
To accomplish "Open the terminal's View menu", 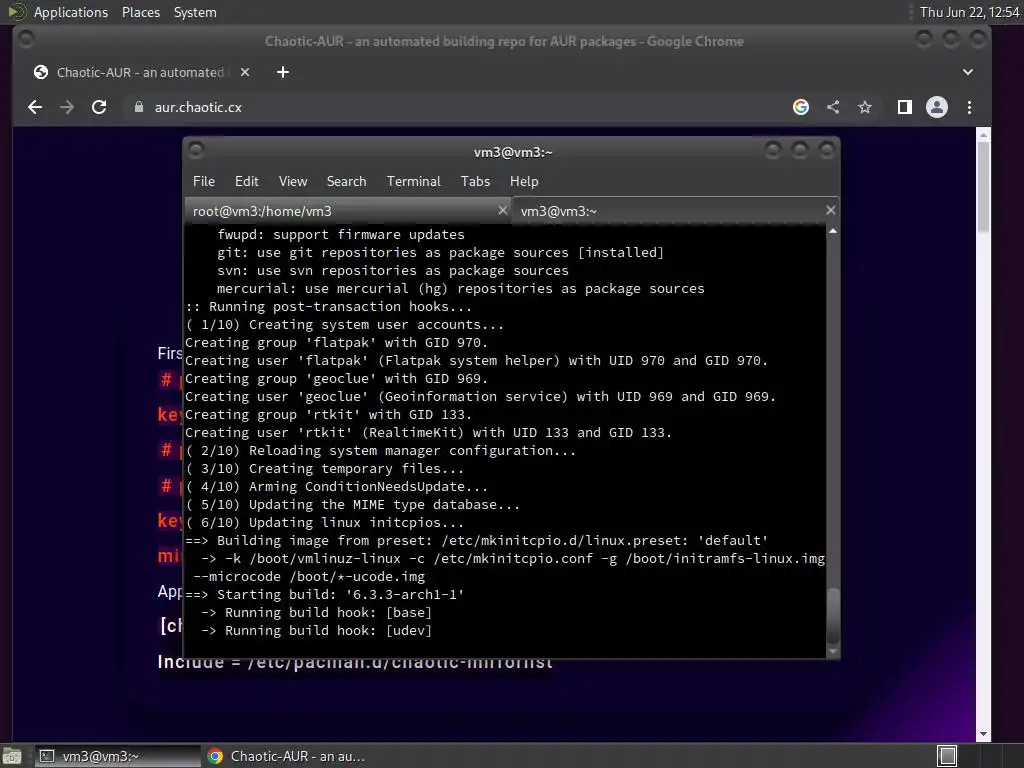I will [x=293, y=182].
